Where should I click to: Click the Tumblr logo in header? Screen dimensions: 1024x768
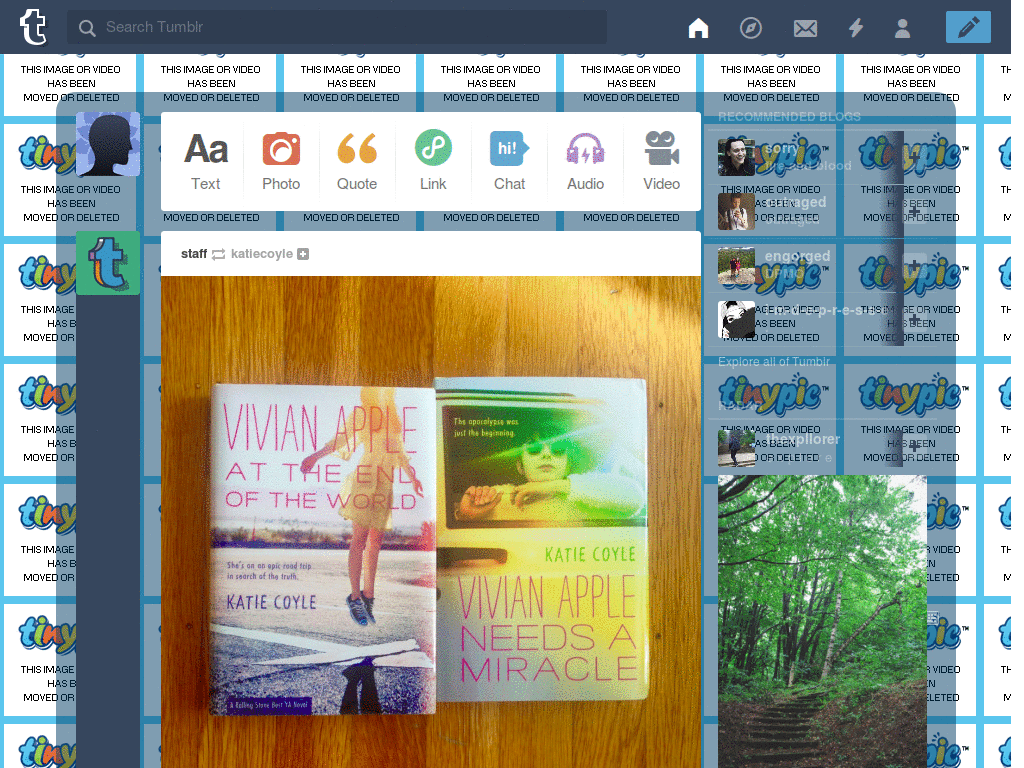[x=33, y=27]
